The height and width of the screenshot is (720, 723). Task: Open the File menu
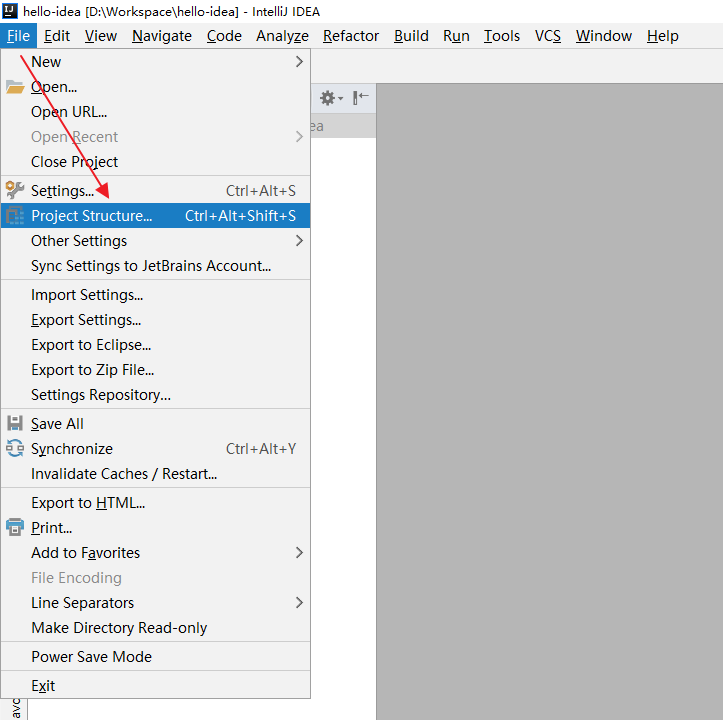18,36
